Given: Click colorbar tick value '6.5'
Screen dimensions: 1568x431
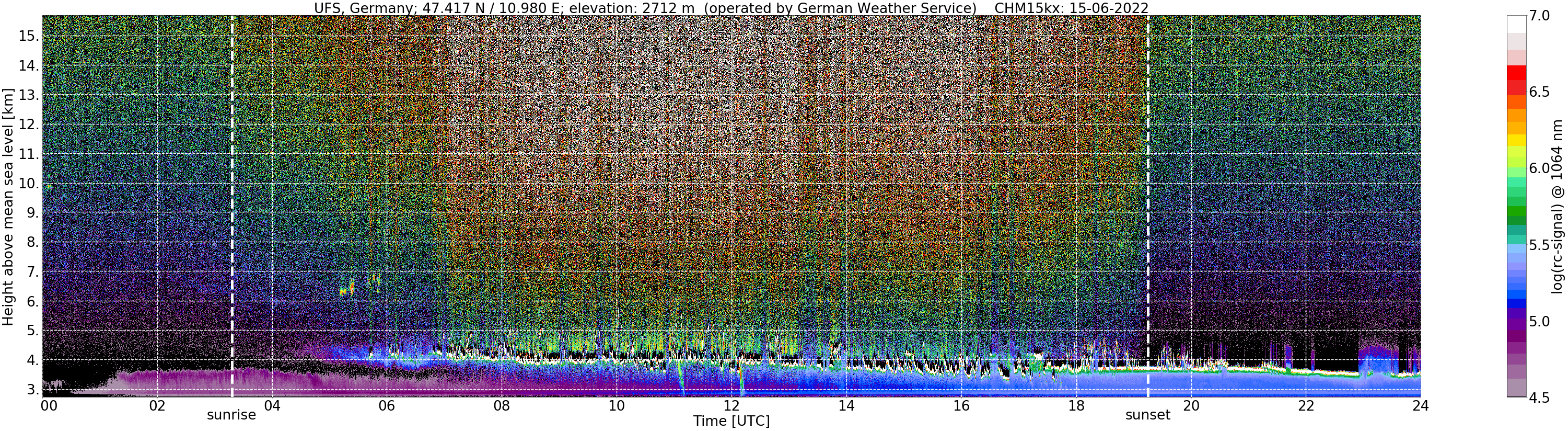Looking at the screenshot, I should point(1539,92).
